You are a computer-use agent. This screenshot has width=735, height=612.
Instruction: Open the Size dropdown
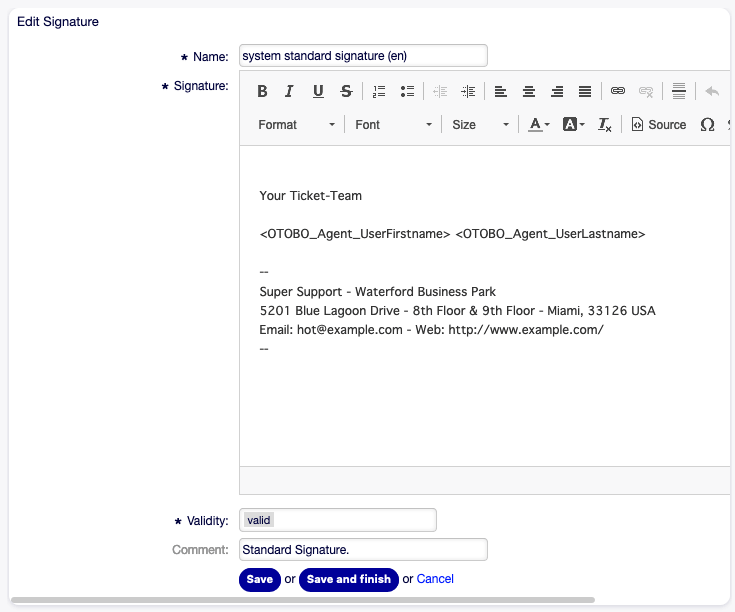pos(480,125)
